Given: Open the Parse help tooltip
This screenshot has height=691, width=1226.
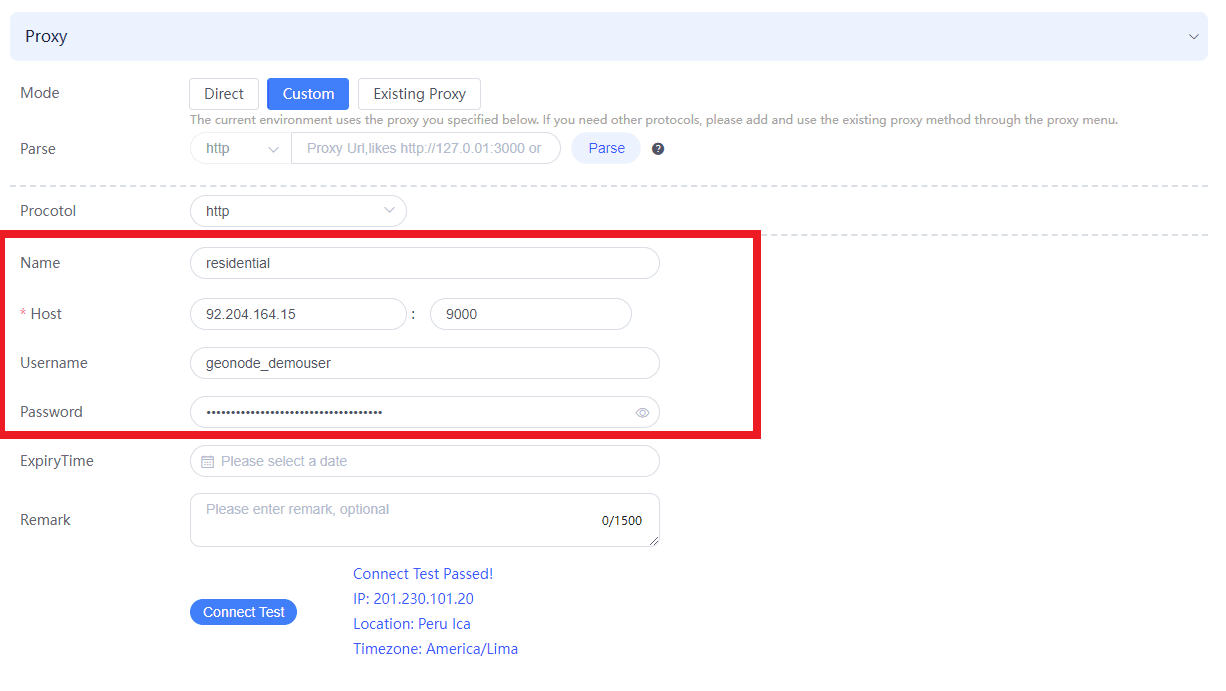Looking at the screenshot, I should pyautogui.click(x=657, y=148).
